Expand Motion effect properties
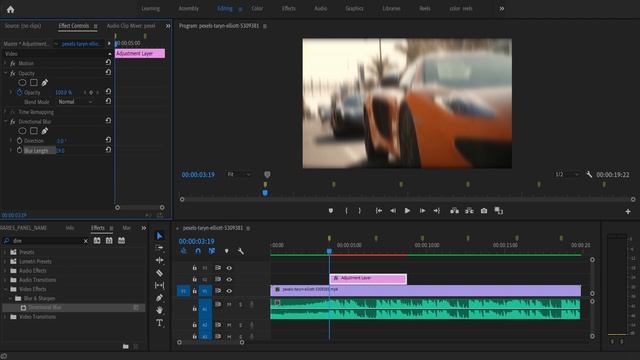 [5, 63]
